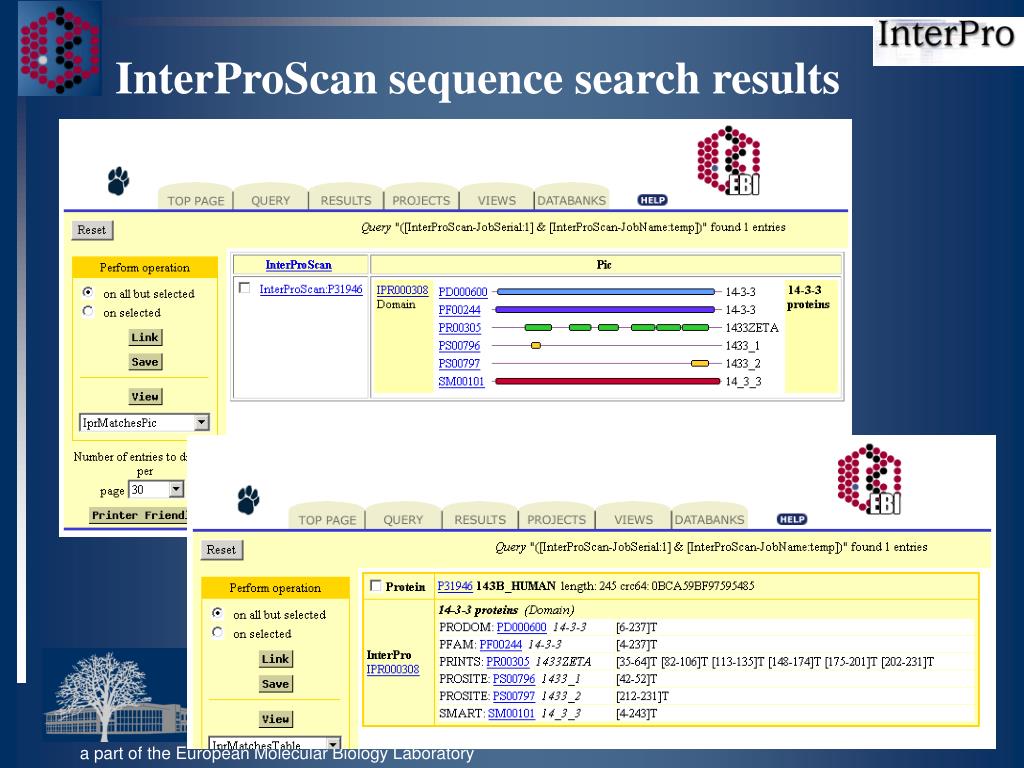Click the red SM00101 match bar
This screenshot has height=768, width=1024.
point(607,381)
